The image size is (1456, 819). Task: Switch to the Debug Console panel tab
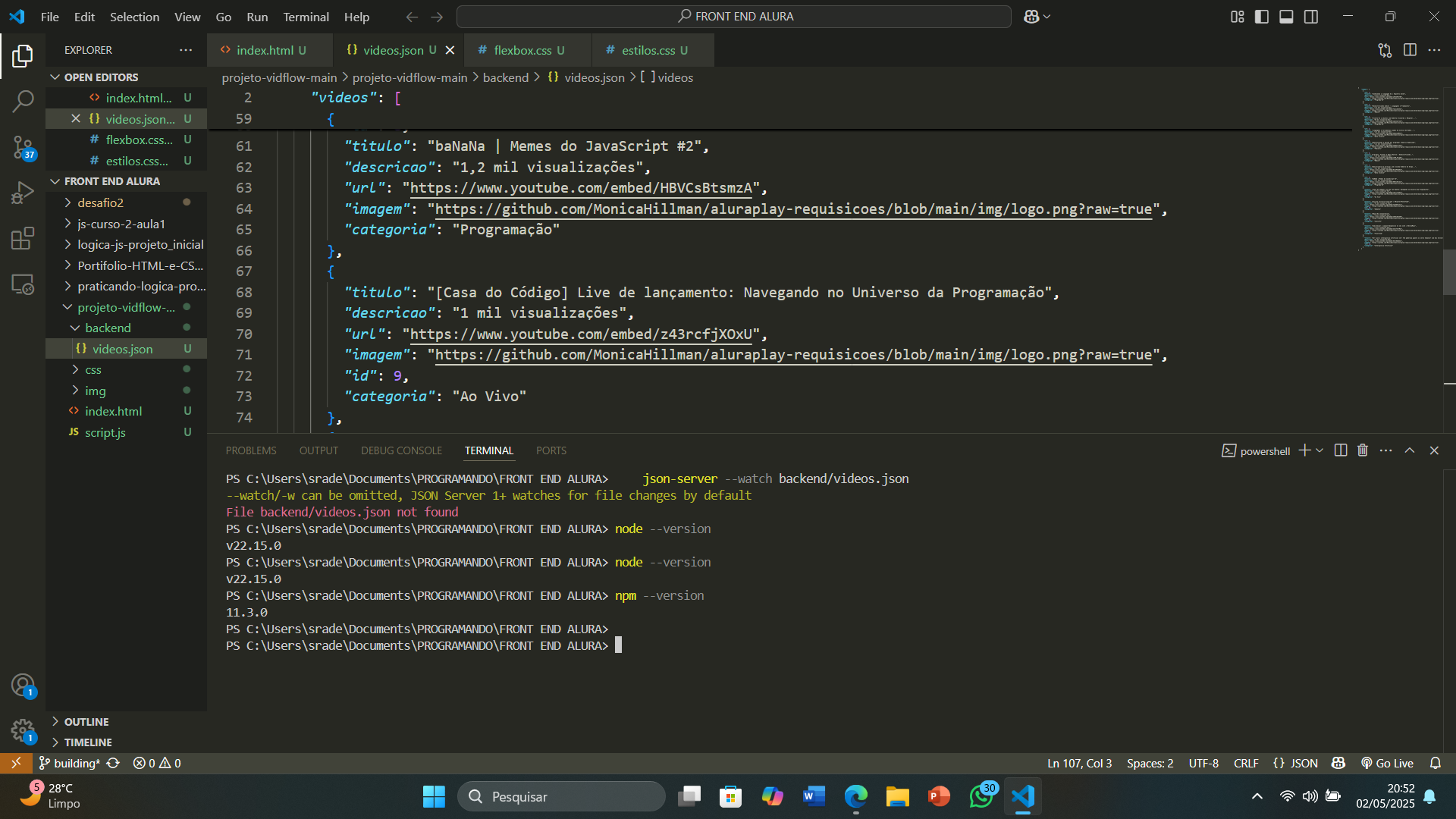coord(401,450)
